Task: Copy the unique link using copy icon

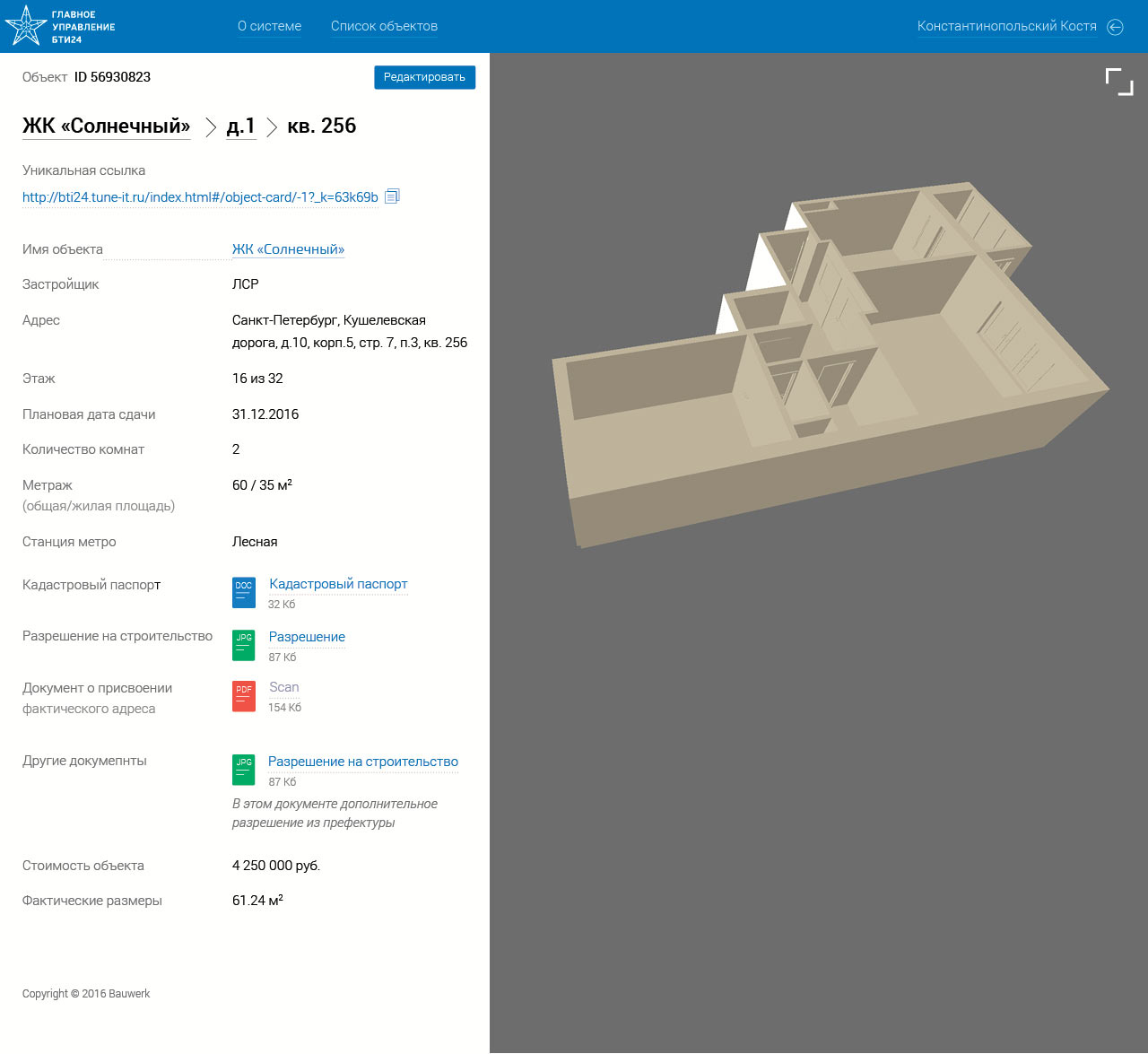Action: [x=392, y=196]
